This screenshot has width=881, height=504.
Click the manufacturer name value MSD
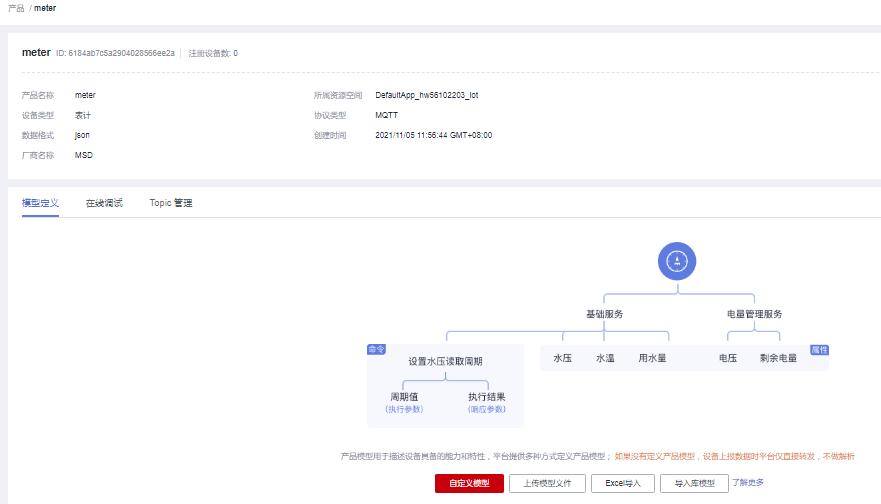pyautogui.click(x=84, y=155)
